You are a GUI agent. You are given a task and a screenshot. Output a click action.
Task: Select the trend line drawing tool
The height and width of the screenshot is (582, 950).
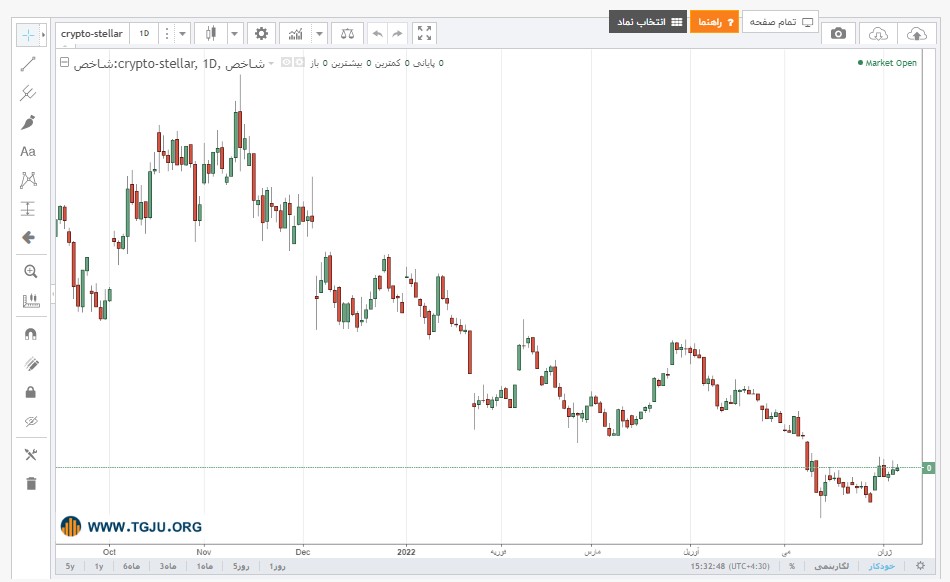click(28, 64)
